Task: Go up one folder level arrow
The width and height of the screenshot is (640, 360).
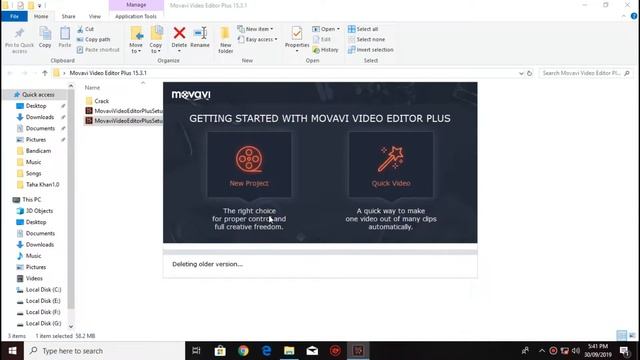Action: click(x=45, y=73)
